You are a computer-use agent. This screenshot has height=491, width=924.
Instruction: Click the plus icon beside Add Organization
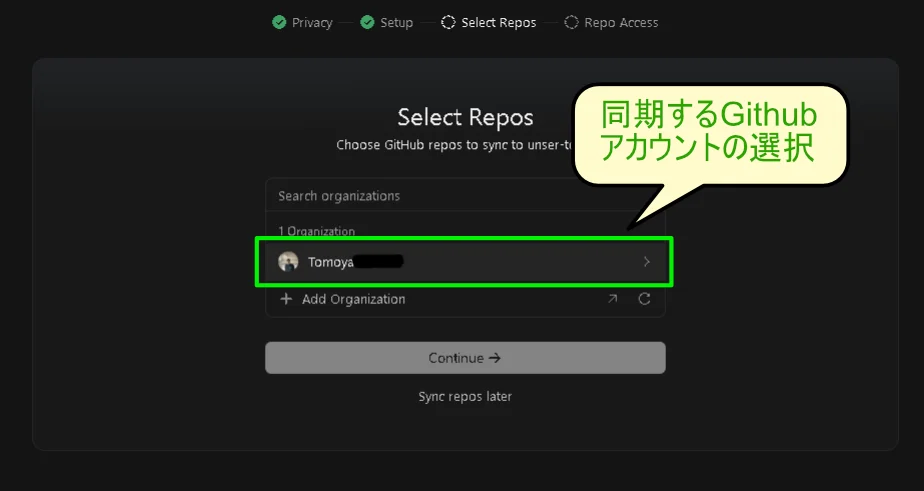point(286,299)
